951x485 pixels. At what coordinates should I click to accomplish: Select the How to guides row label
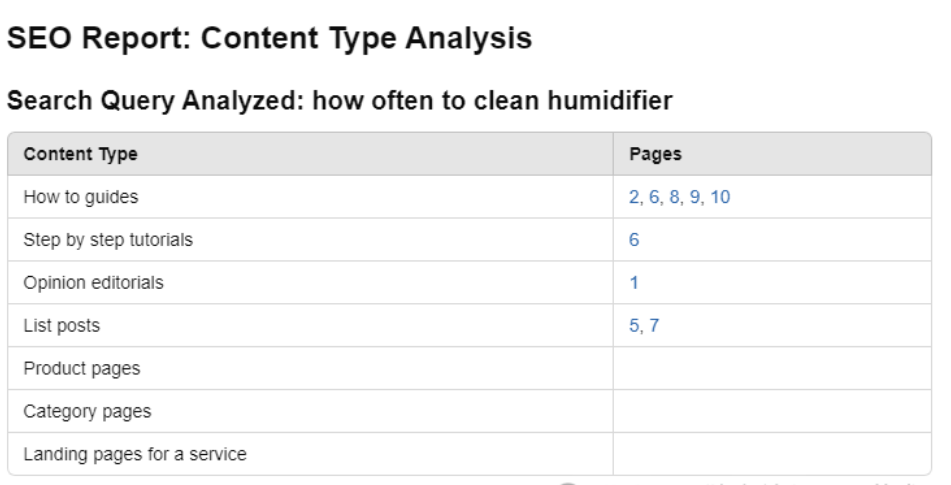[80, 198]
